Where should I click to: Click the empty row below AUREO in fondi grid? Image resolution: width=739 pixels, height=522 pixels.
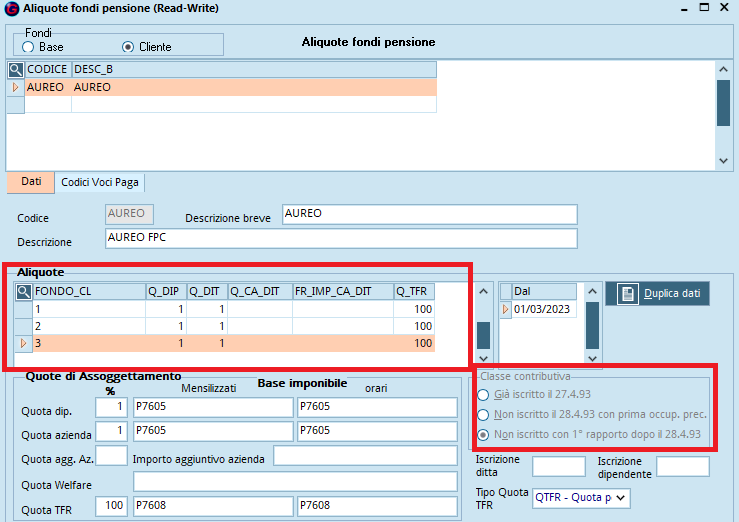231,104
